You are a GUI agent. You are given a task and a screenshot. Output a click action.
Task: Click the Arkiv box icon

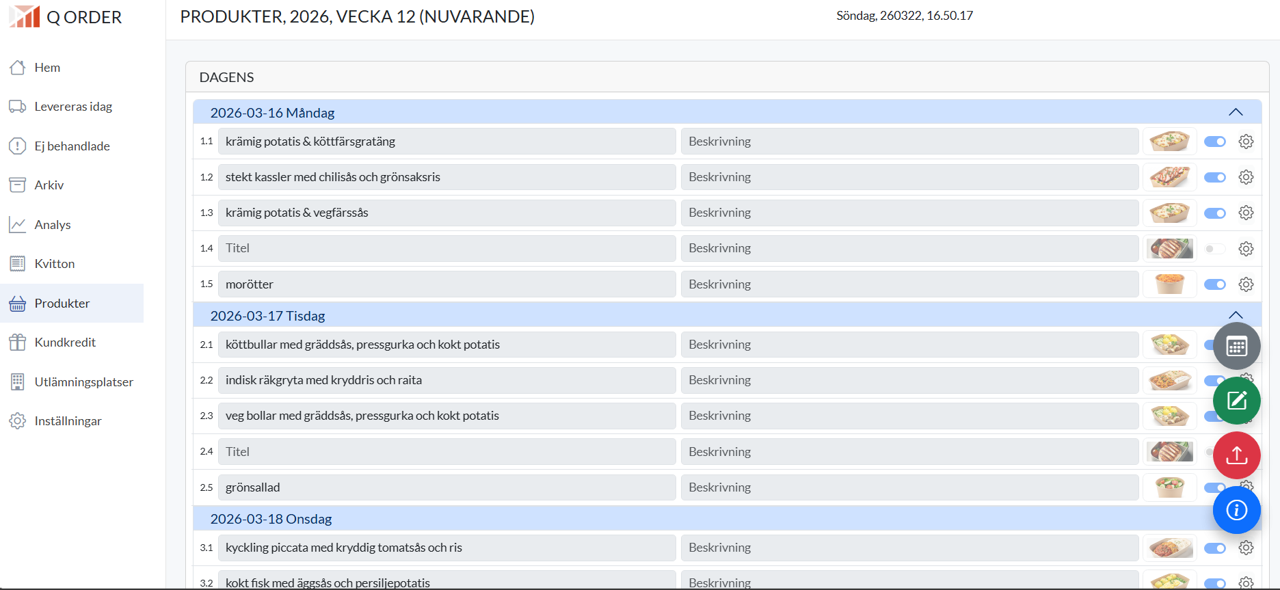click(x=17, y=185)
